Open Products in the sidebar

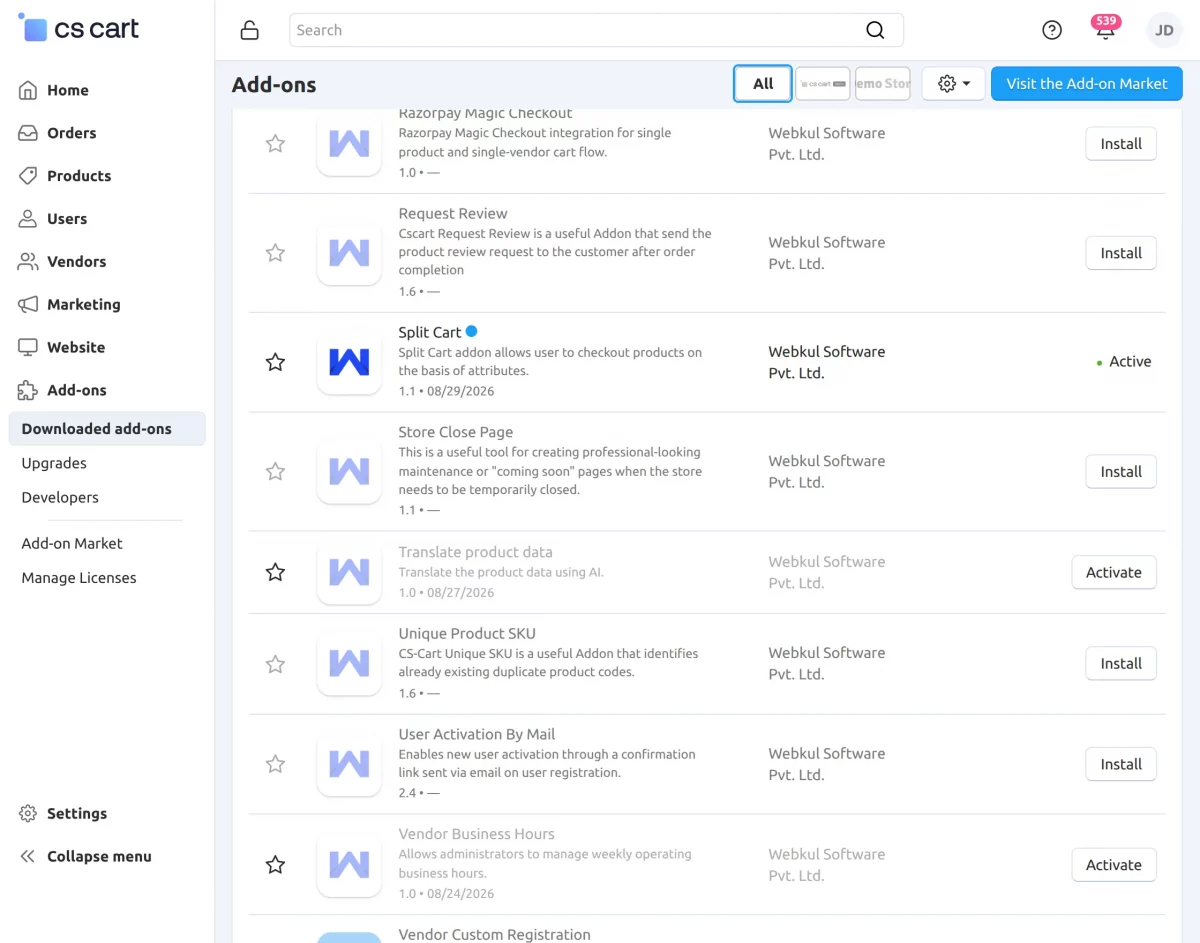click(x=78, y=176)
